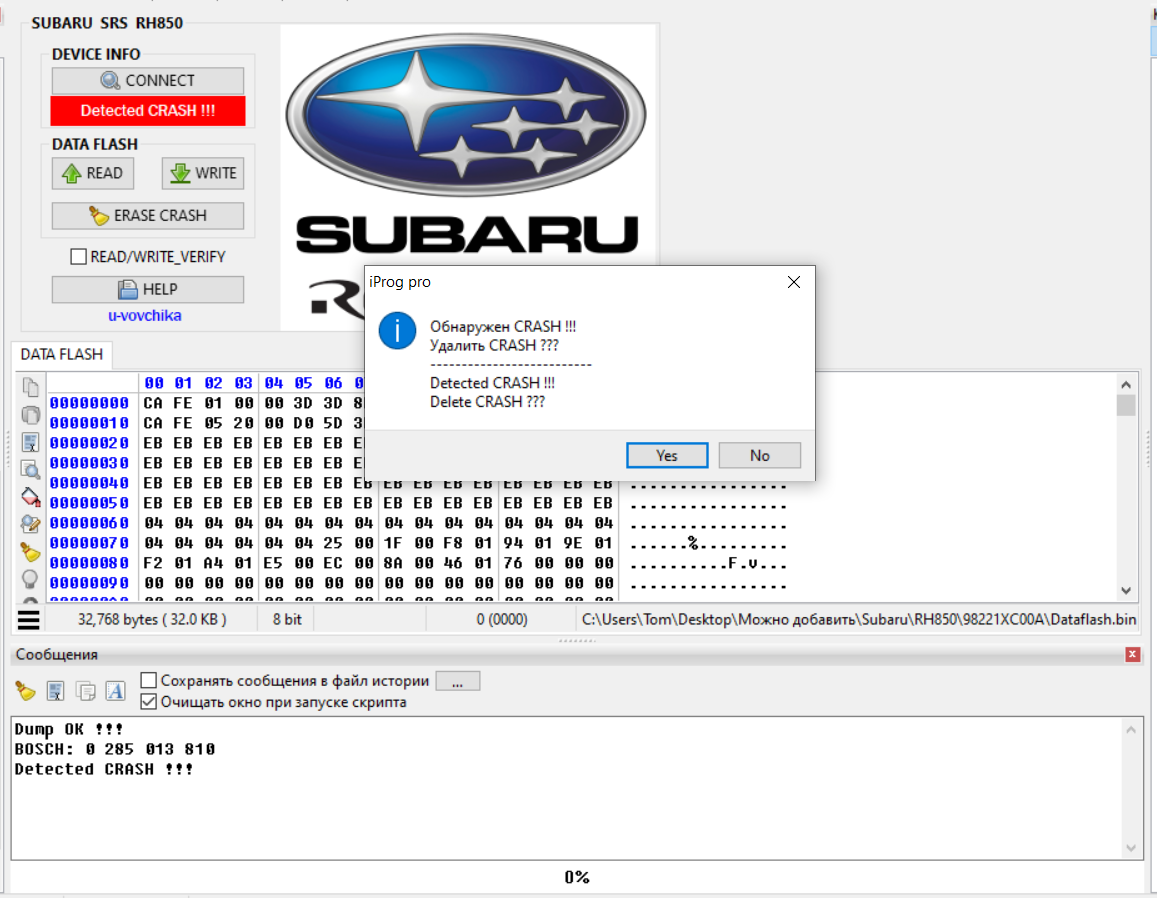Click No in the iProg pro dialog
The width and height of the screenshot is (1157, 898).
click(x=759, y=455)
